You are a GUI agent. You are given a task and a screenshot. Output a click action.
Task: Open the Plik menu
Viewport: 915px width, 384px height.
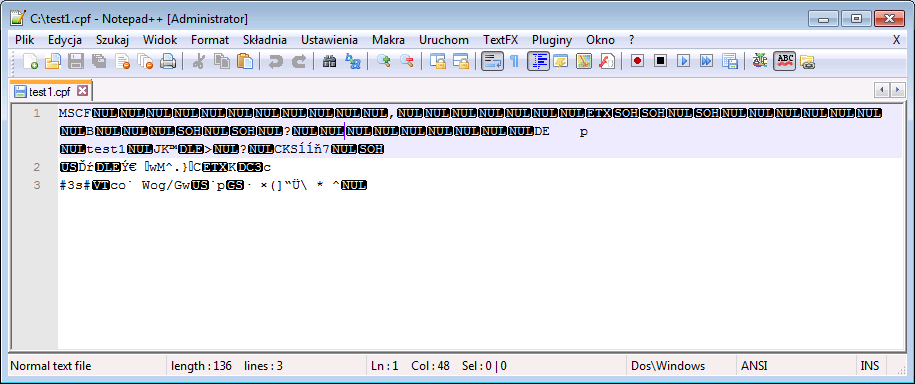tap(25, 40)
